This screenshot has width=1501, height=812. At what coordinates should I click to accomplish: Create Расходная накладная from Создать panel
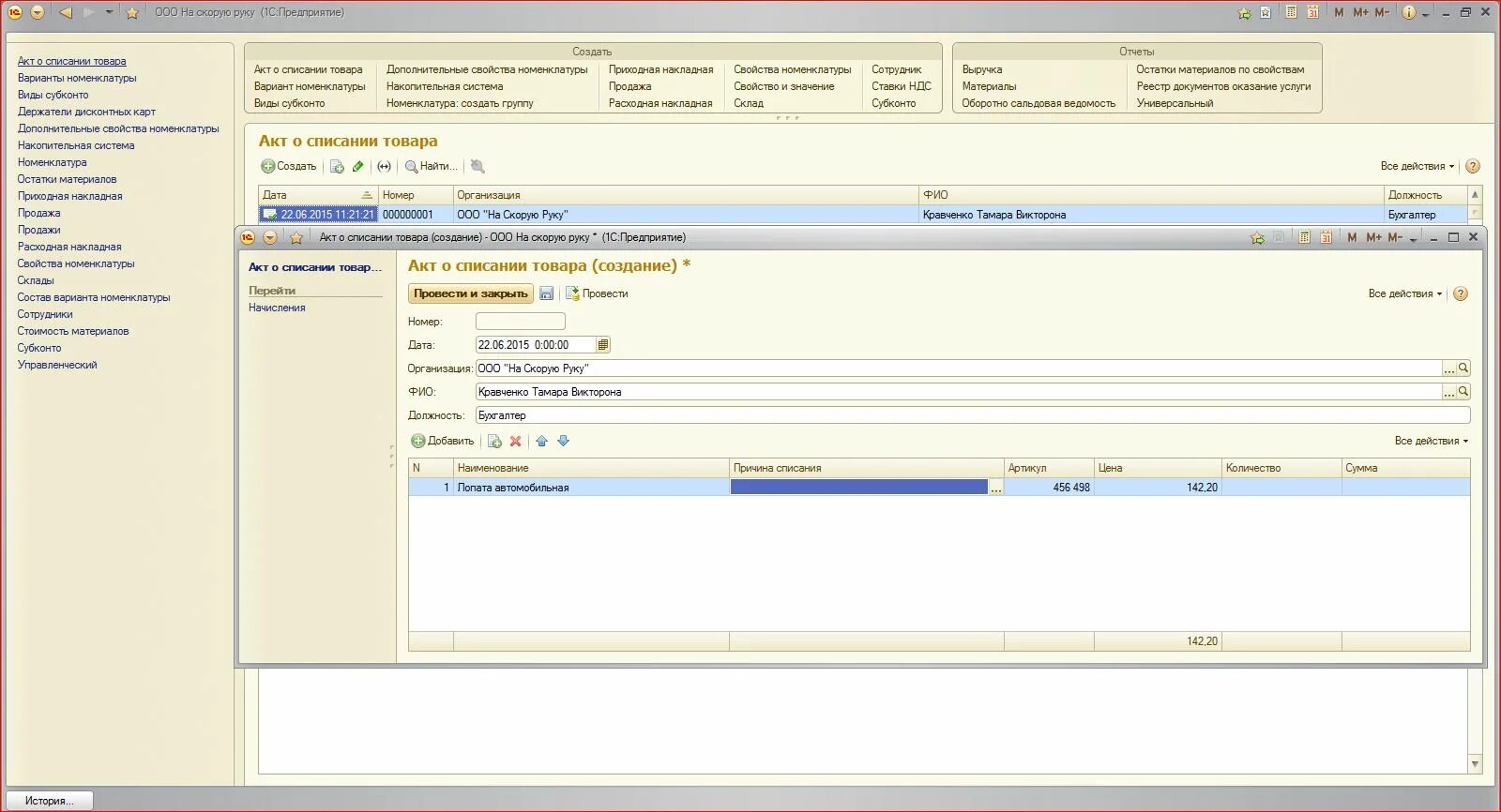coord(660,103)
